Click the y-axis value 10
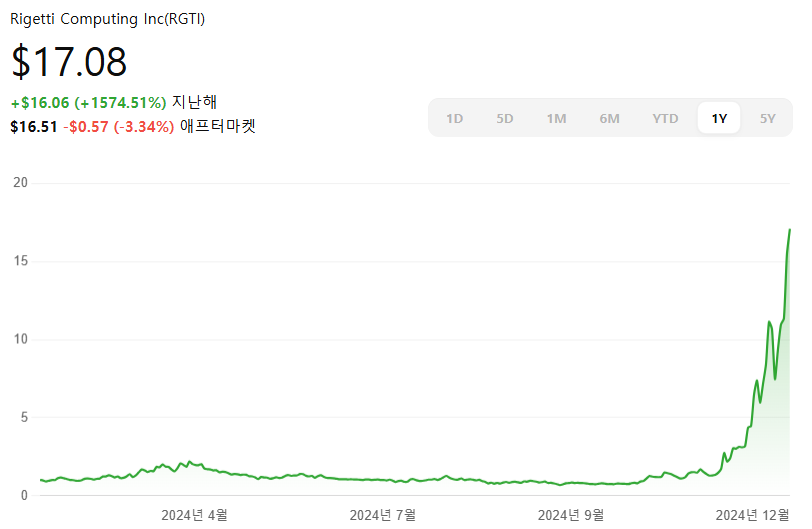This screenshot has height=529, width=812. (x=21, y=339)
